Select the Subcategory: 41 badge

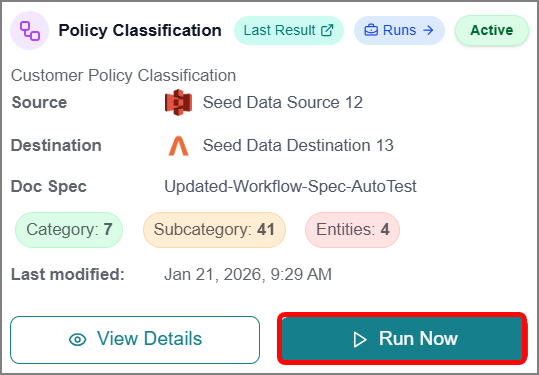click(214, 230)
